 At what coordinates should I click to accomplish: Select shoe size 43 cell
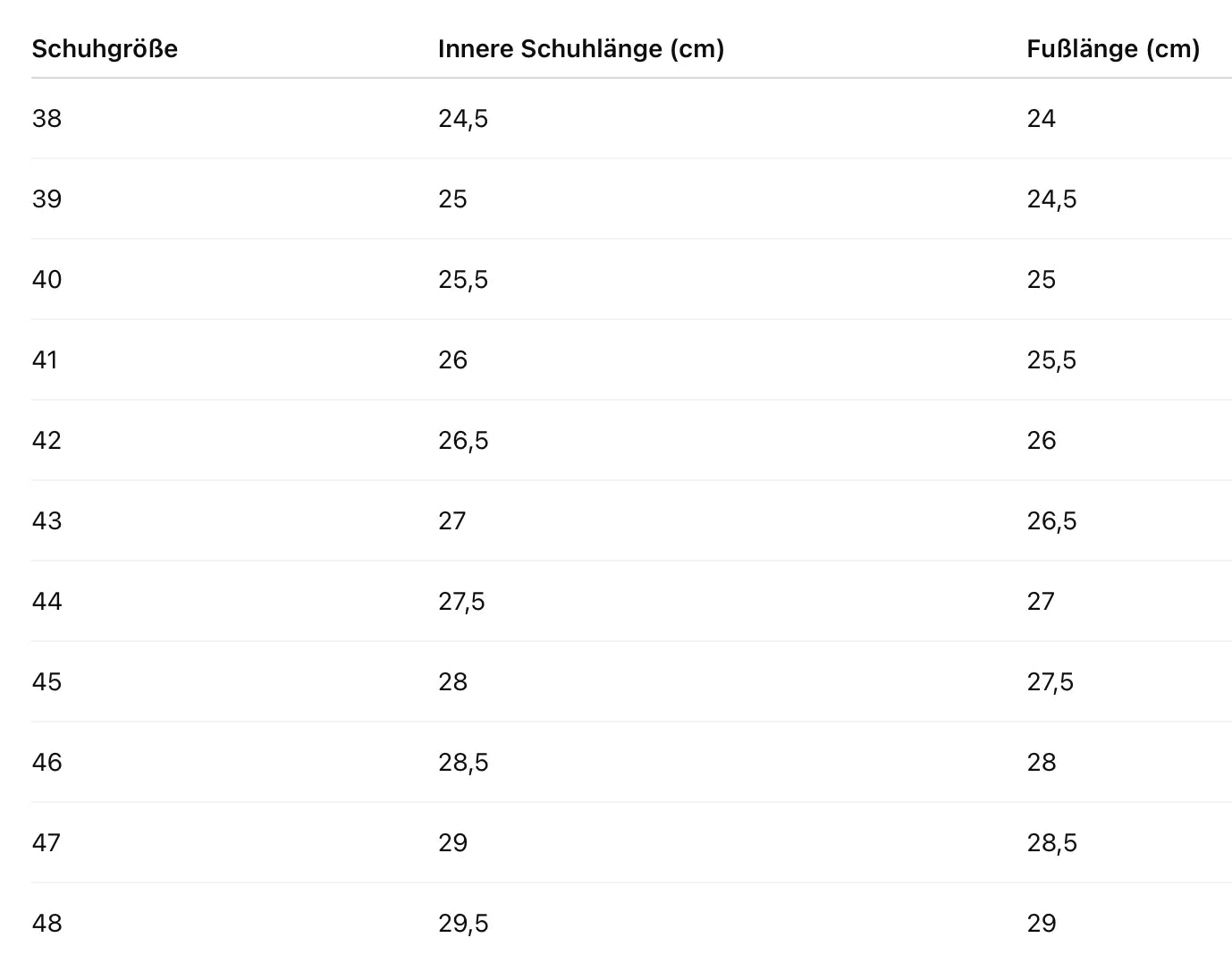(x=47, y=521)
